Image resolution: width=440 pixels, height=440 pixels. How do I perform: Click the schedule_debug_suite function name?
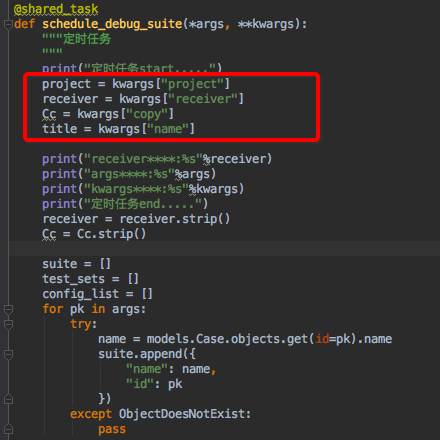[x=112, y=24]
